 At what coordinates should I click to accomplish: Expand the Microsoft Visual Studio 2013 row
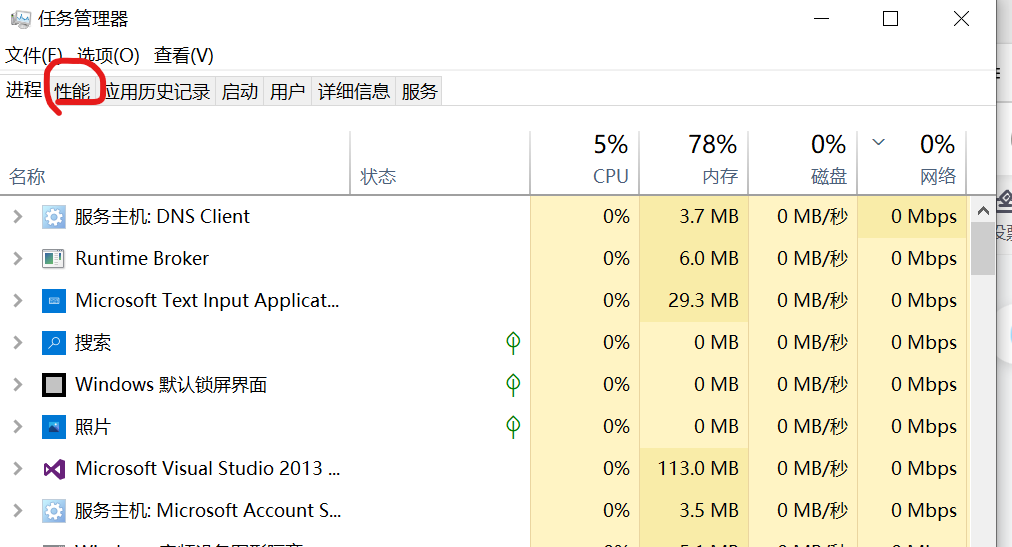coord(18,469)
